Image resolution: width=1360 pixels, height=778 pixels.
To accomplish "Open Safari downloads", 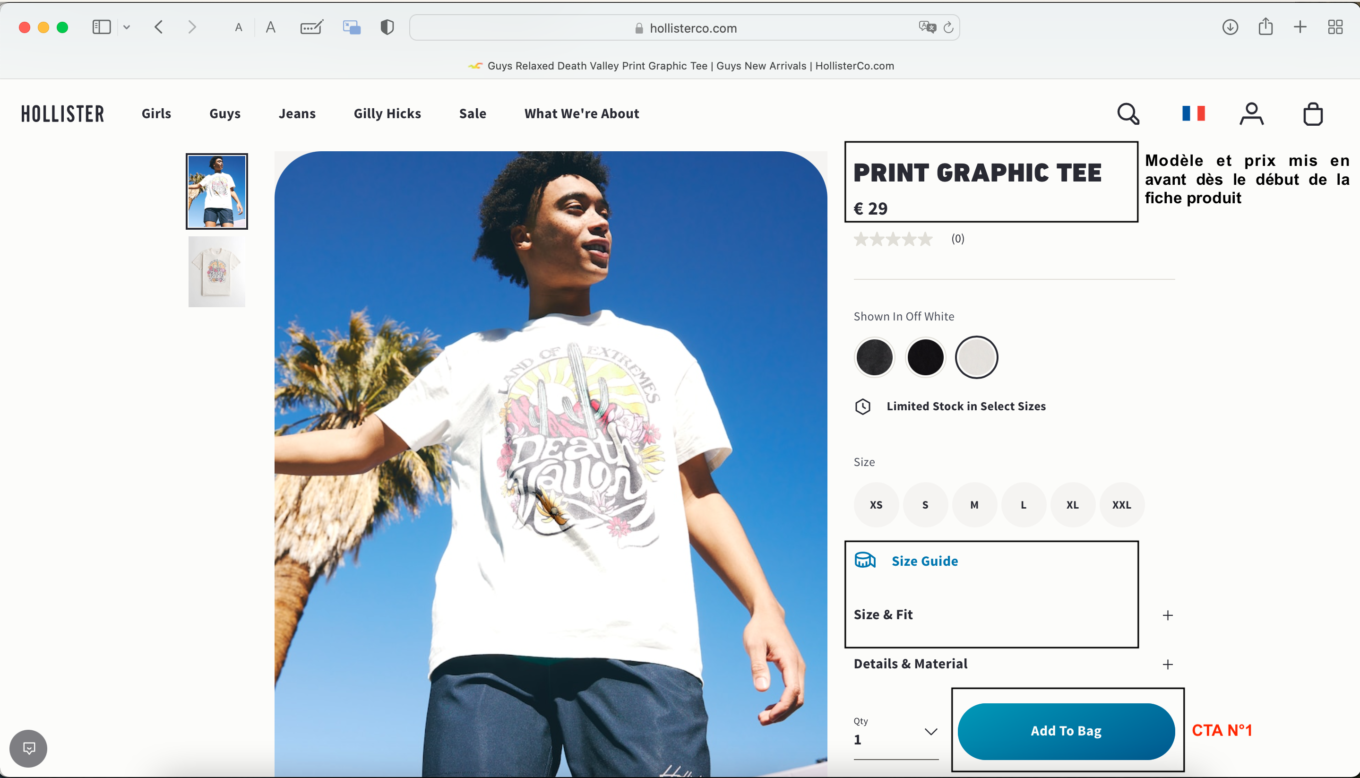I will pyautogui.click(x=1230, y=27).
